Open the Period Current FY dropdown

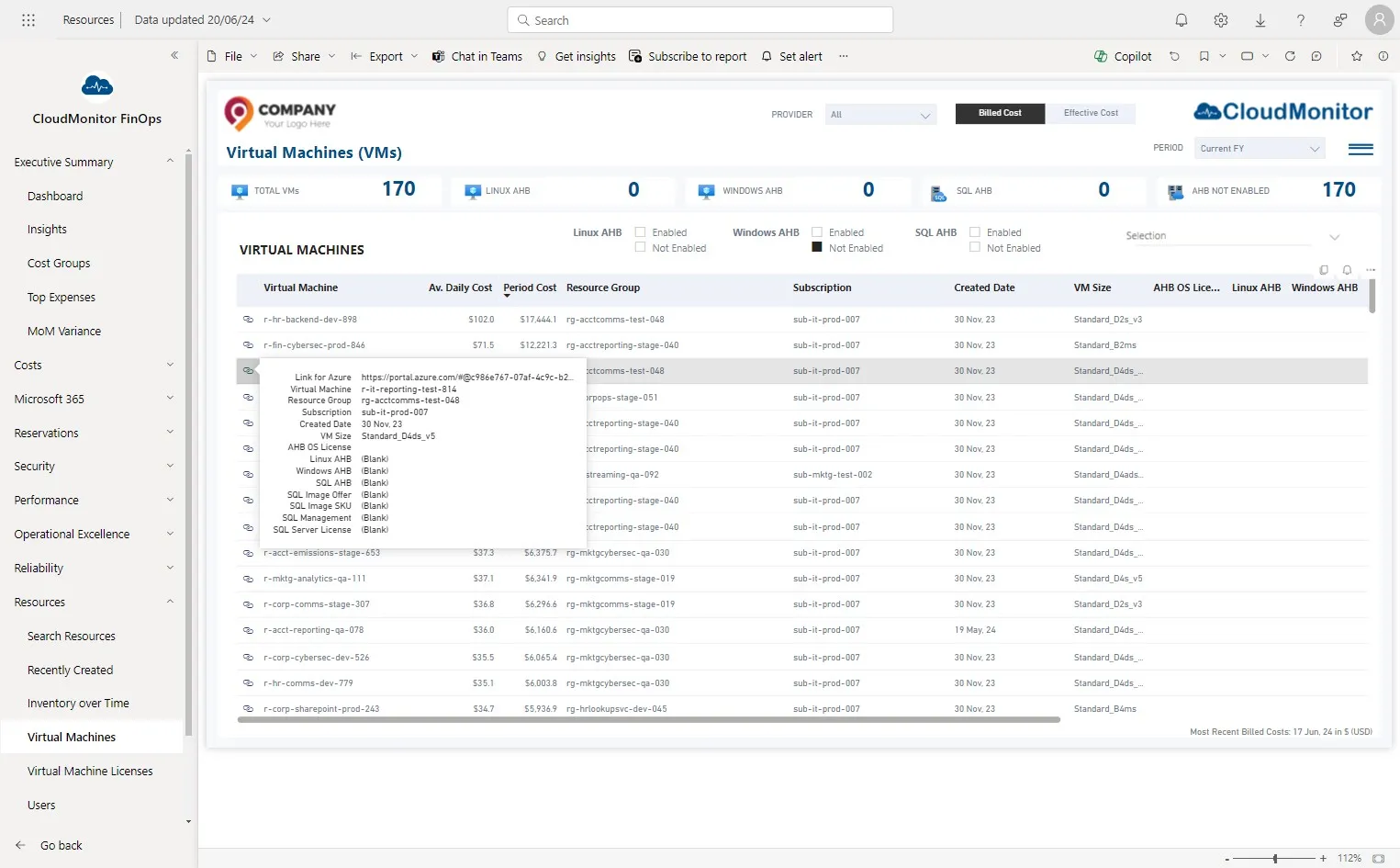tap(1260, 149)
